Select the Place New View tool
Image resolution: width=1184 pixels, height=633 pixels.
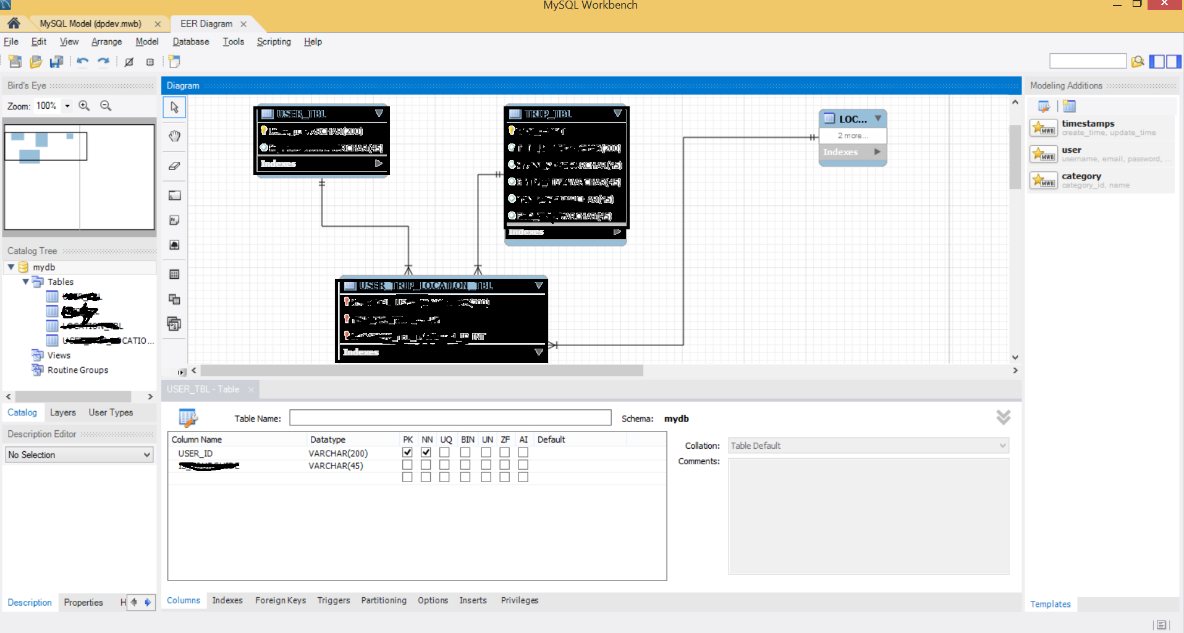pyautogui.click(x=174, y=299)
